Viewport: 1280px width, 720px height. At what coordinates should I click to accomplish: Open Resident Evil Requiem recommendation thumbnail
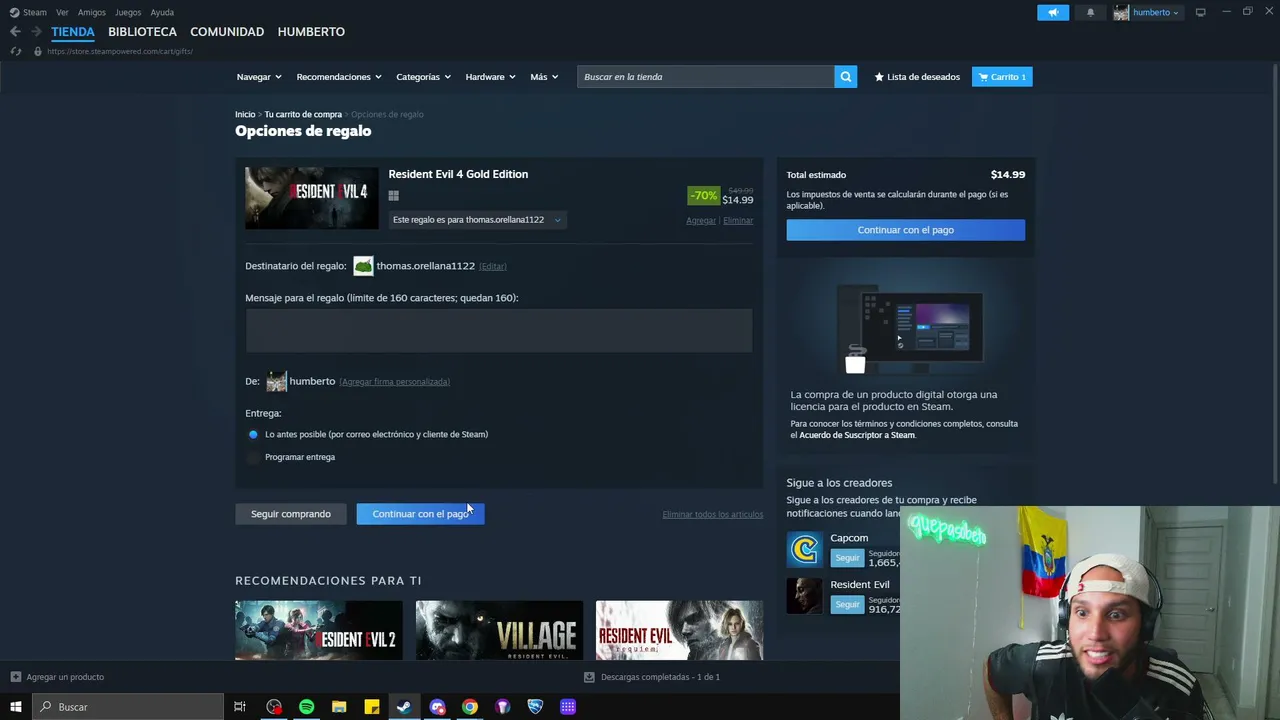(680, 631)
